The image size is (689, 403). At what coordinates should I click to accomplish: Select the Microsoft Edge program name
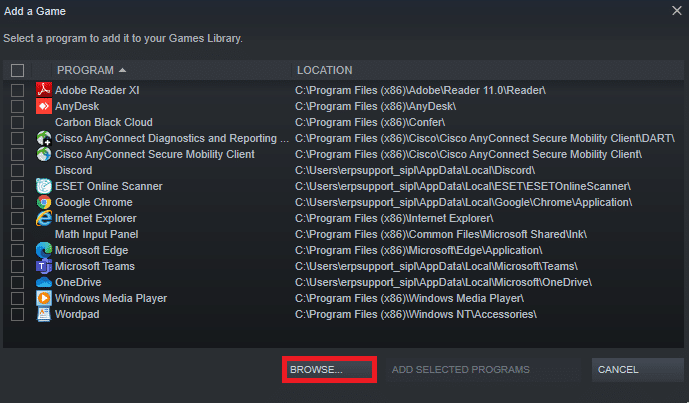pos(91,251)
